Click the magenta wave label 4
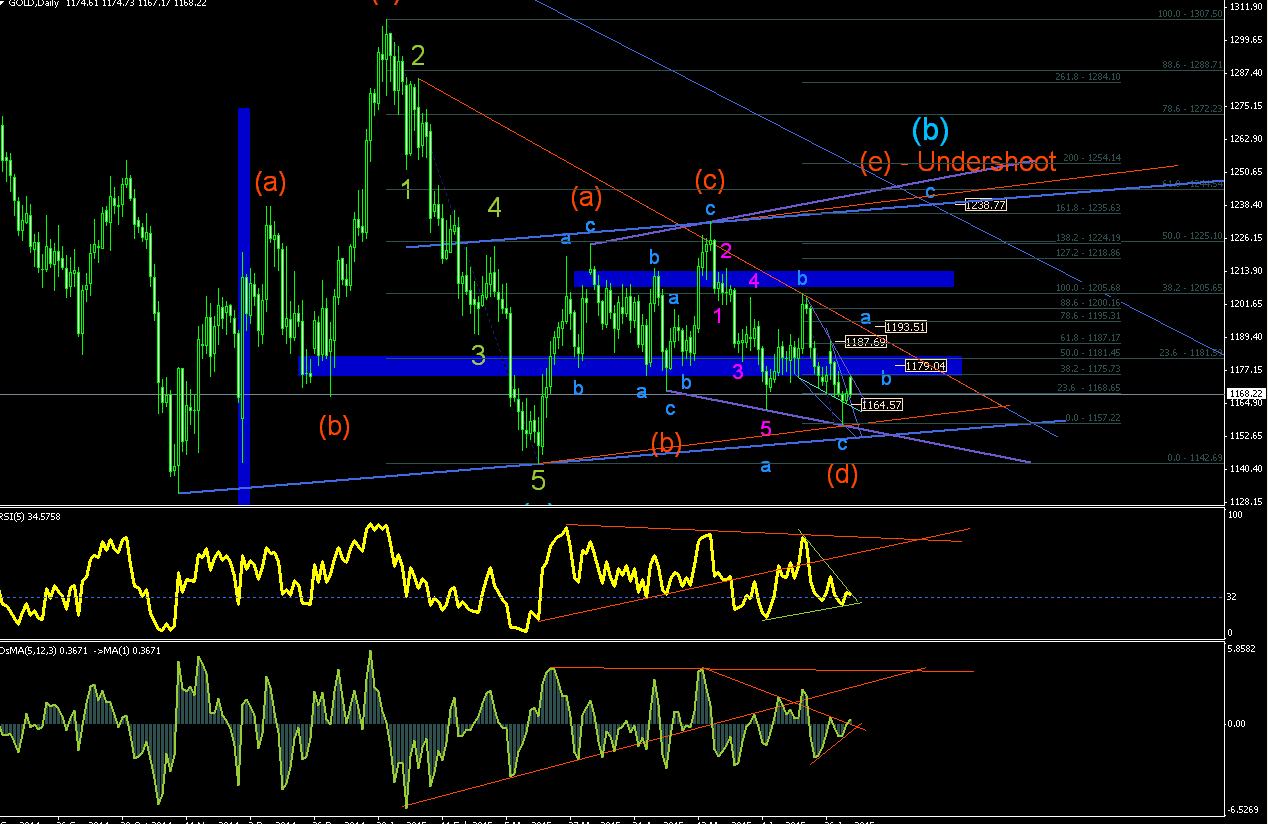This screenshot has height=824, width=1268. (x=755, y=281)
